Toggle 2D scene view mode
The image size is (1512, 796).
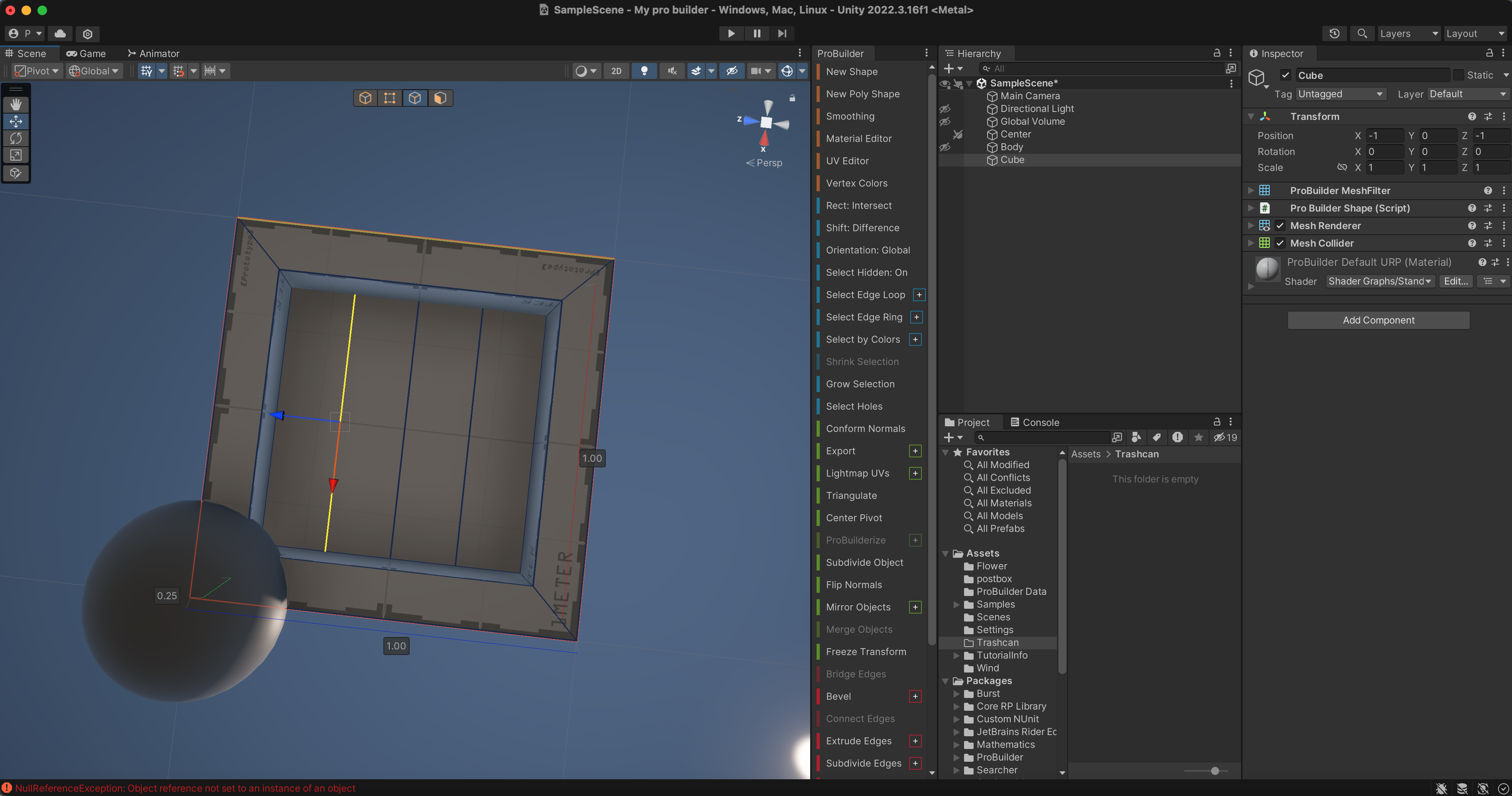616,71
